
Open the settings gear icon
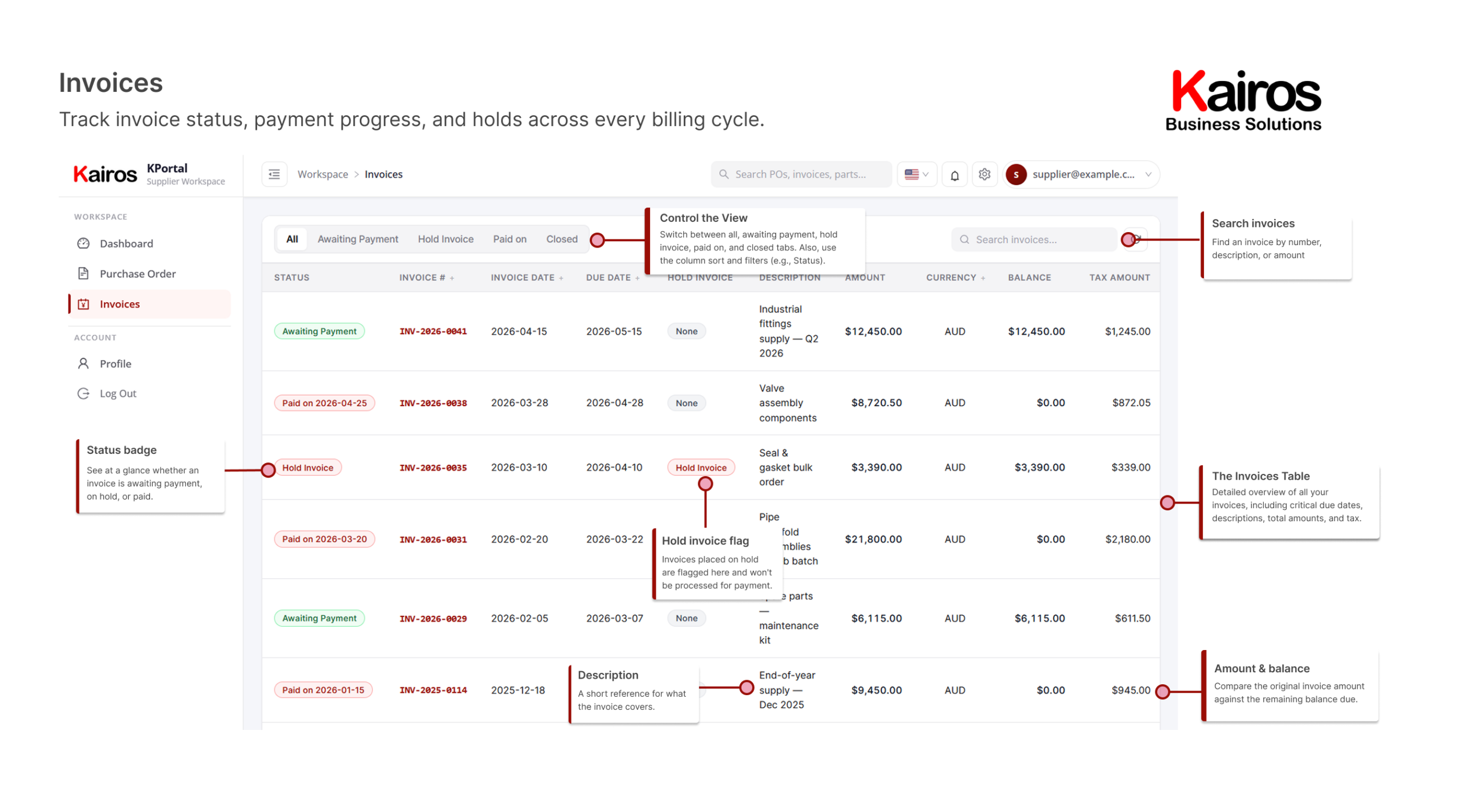[984, 174]
